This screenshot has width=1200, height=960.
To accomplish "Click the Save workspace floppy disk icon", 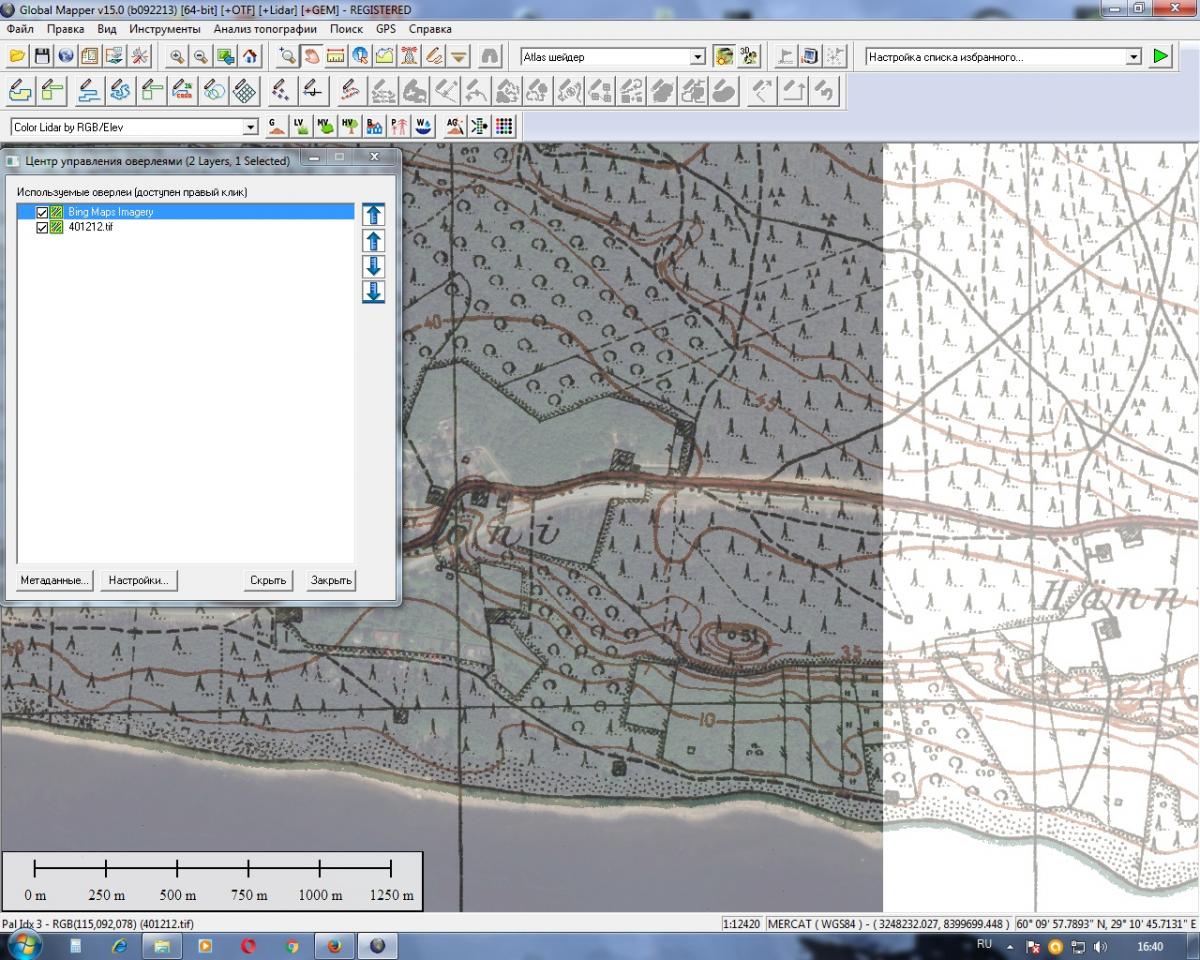I will click(x=42, y=57).
